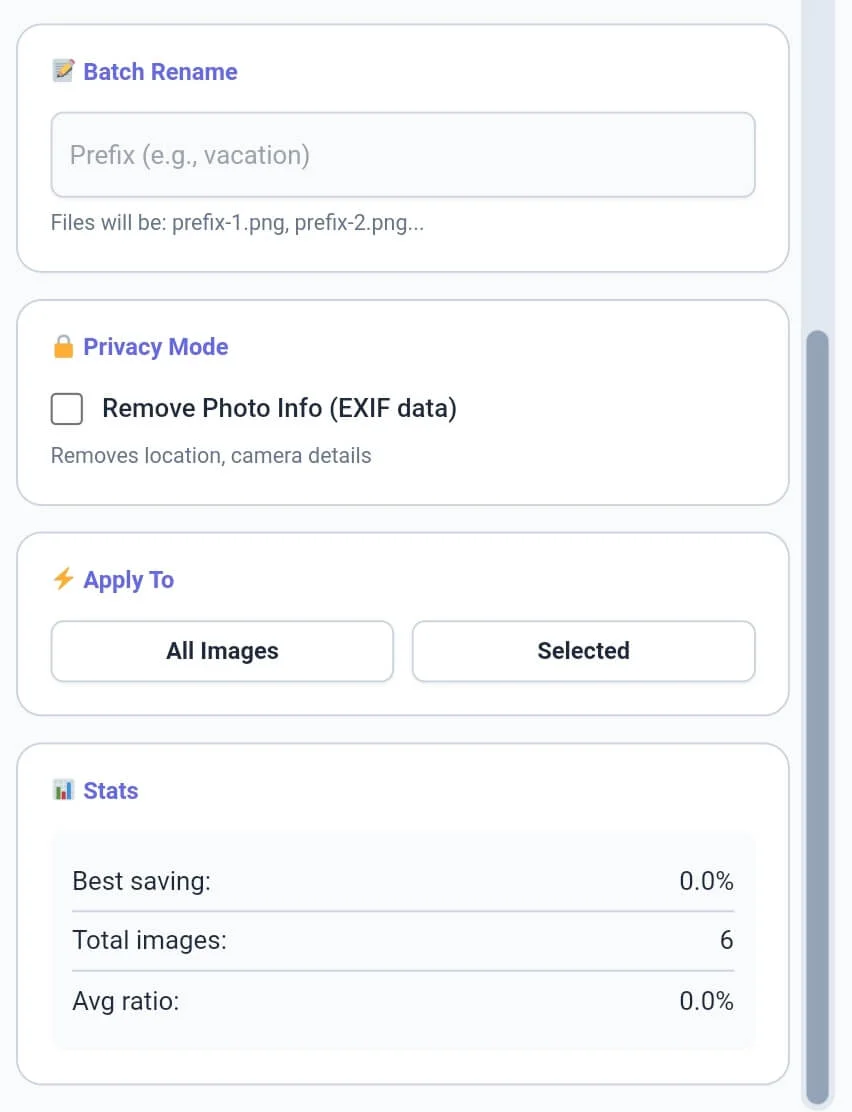Click the Batch Rename section heading

[x=160, y=72]
